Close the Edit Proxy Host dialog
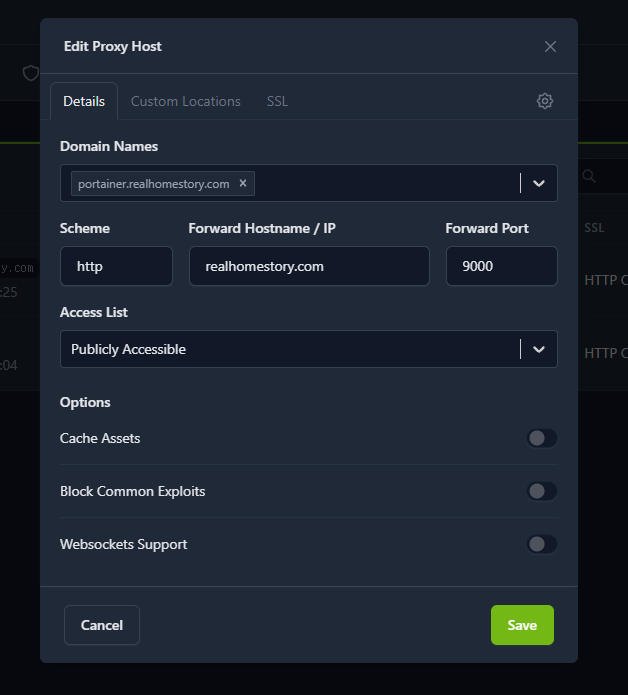628x695 pixels. (x=550, y=46)
